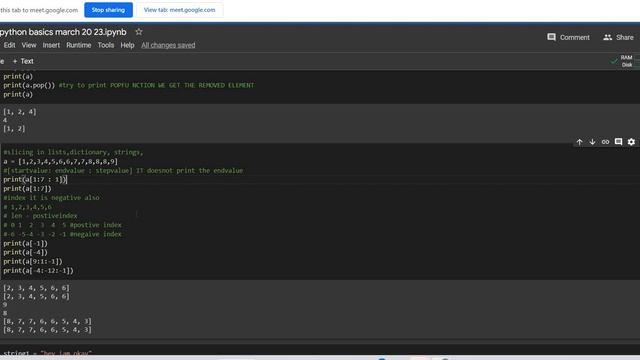Copy link to cell with the link icon

[605, 142]
